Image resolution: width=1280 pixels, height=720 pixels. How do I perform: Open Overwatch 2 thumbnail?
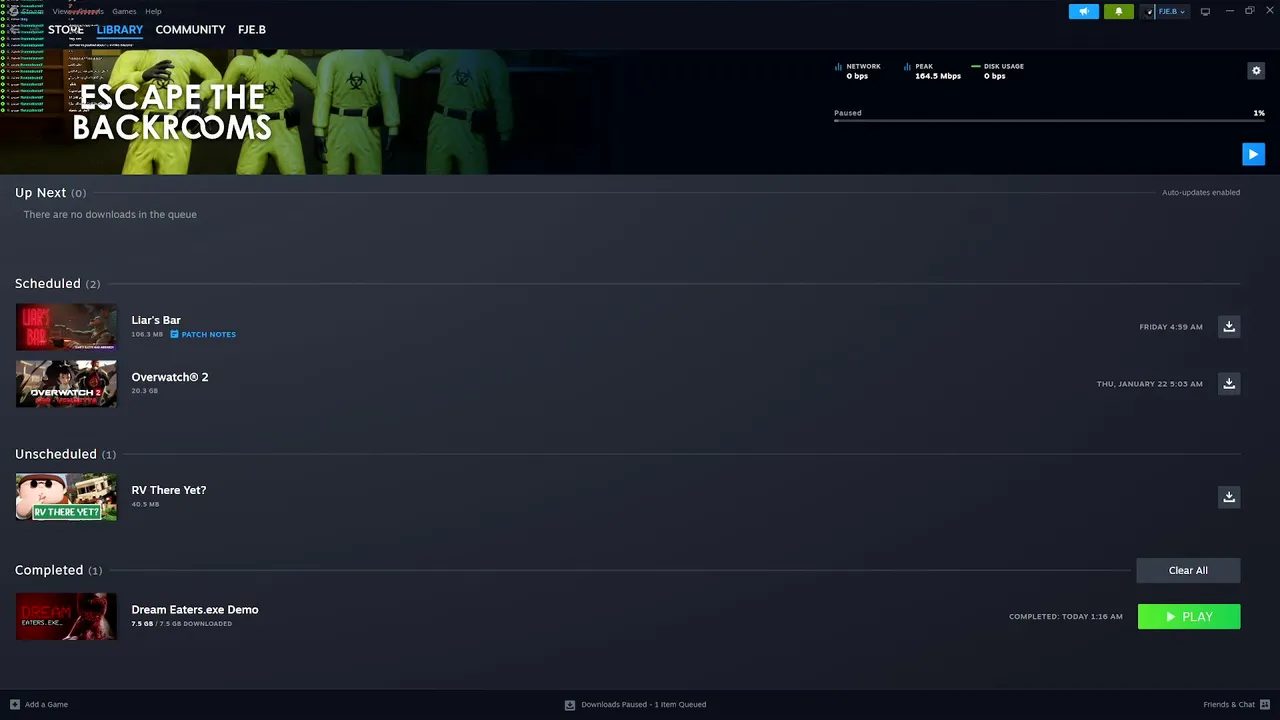[x=66, y=384]
